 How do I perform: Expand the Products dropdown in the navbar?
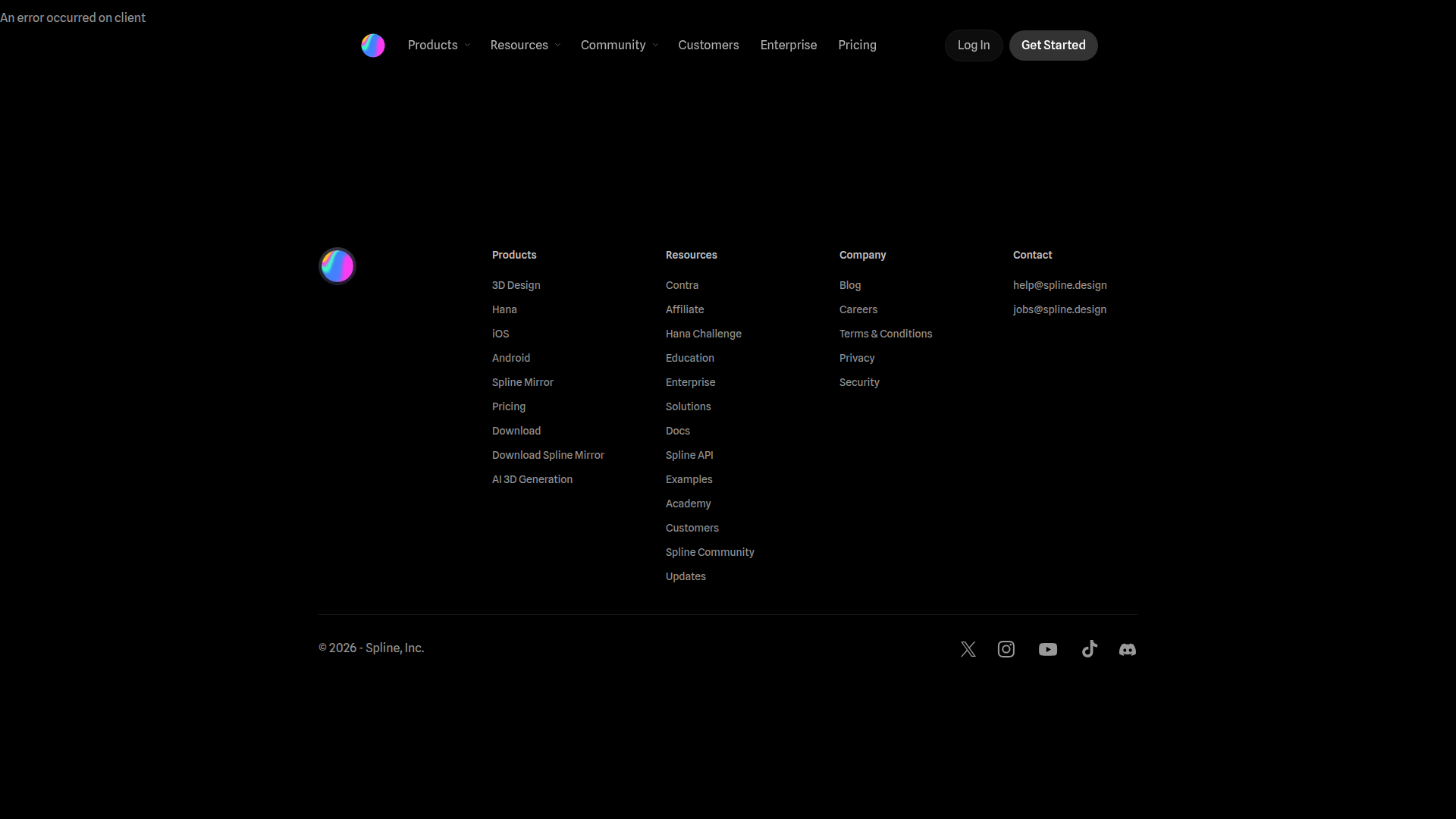click(x=439, y=45)
